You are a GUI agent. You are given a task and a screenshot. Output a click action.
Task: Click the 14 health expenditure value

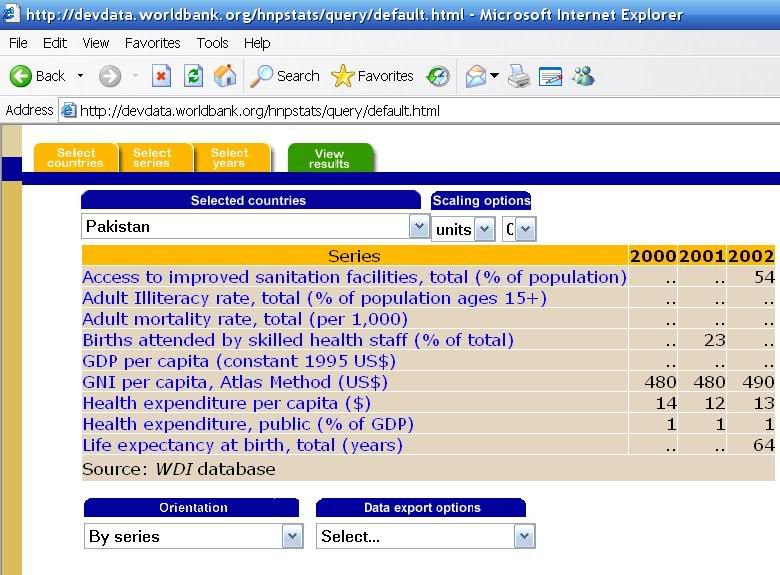coord(666,403)
